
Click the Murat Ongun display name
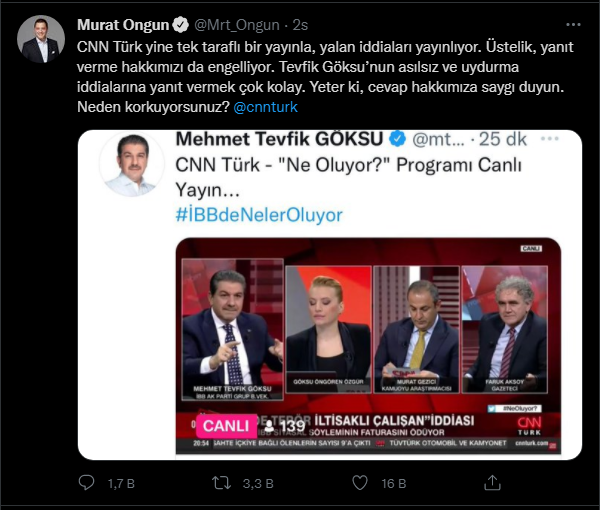coord(123,25)
